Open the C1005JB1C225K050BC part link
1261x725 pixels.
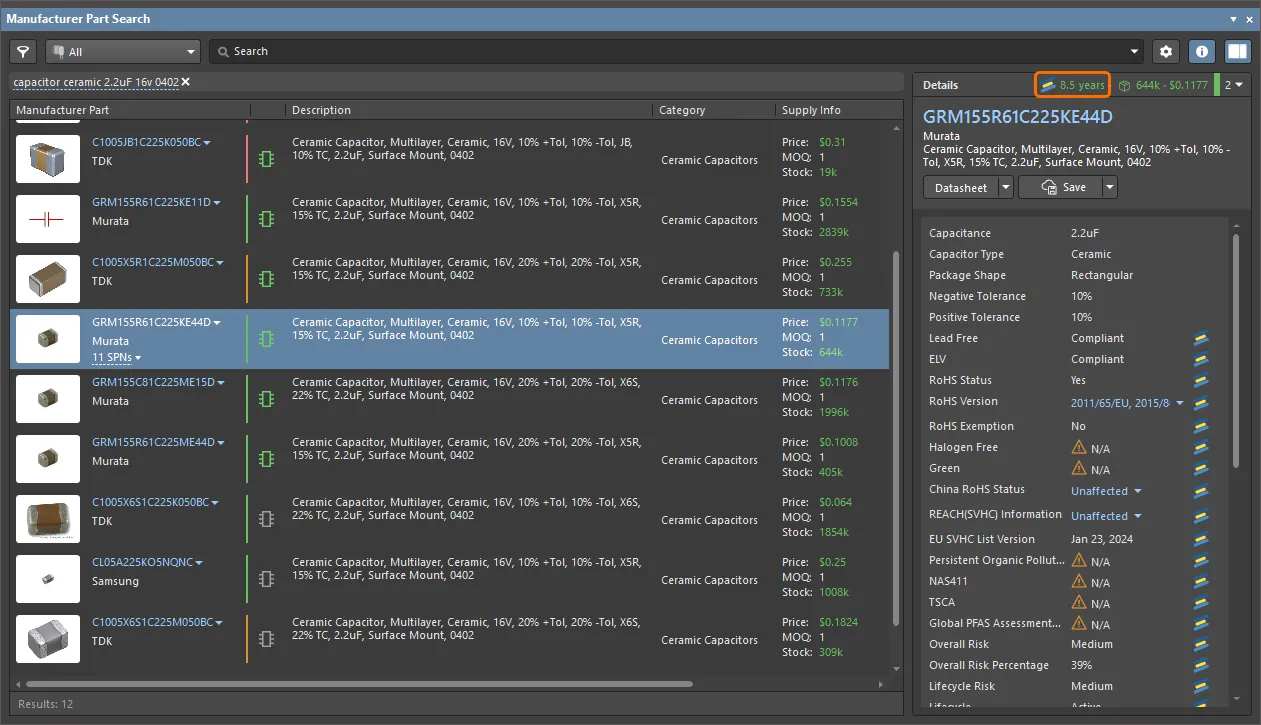(x=147, y=142)
